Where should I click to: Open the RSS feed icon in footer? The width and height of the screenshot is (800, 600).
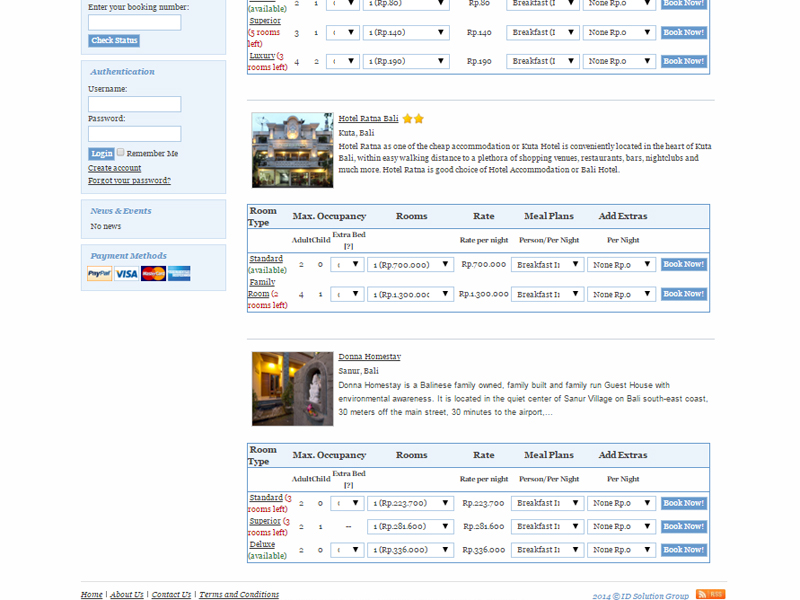click(x=710, y=595)
